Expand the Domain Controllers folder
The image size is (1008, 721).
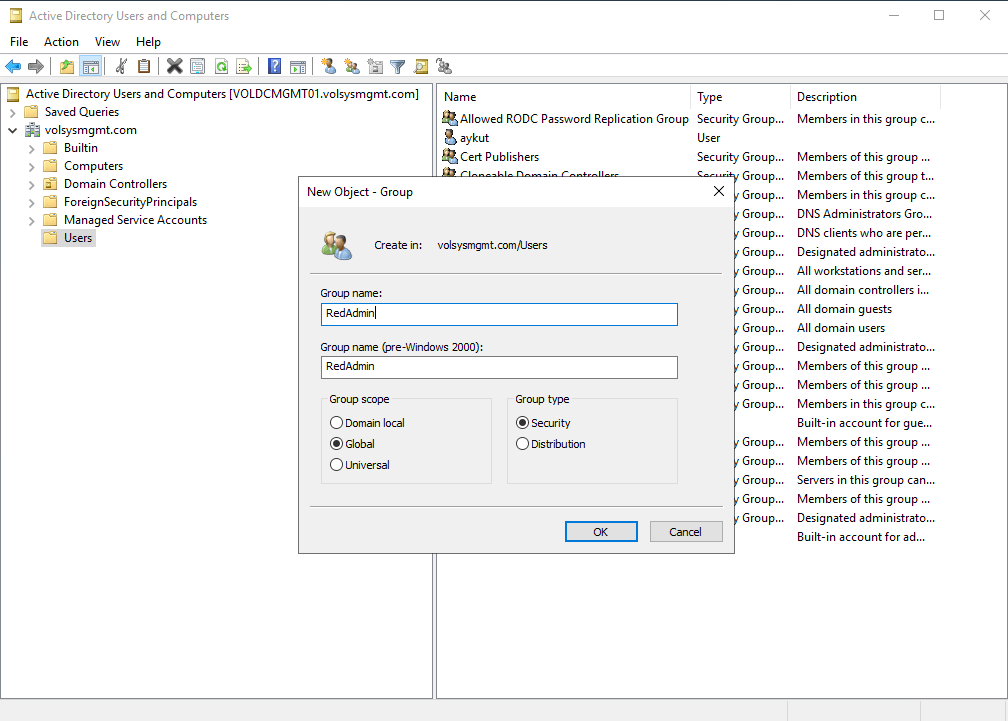pos(32,184)
